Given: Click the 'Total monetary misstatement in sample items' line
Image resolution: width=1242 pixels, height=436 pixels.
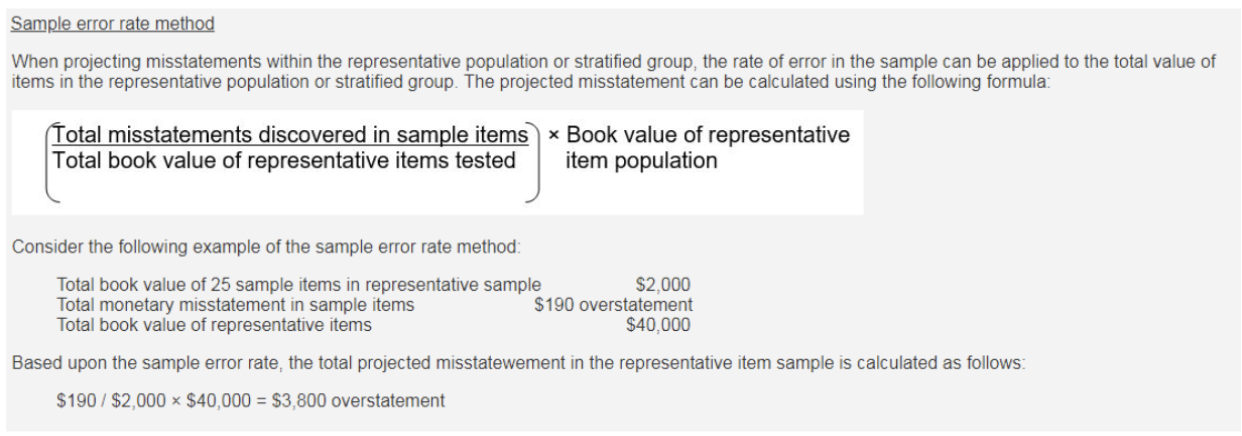Looking at the screenshot, I should [235, 305].
